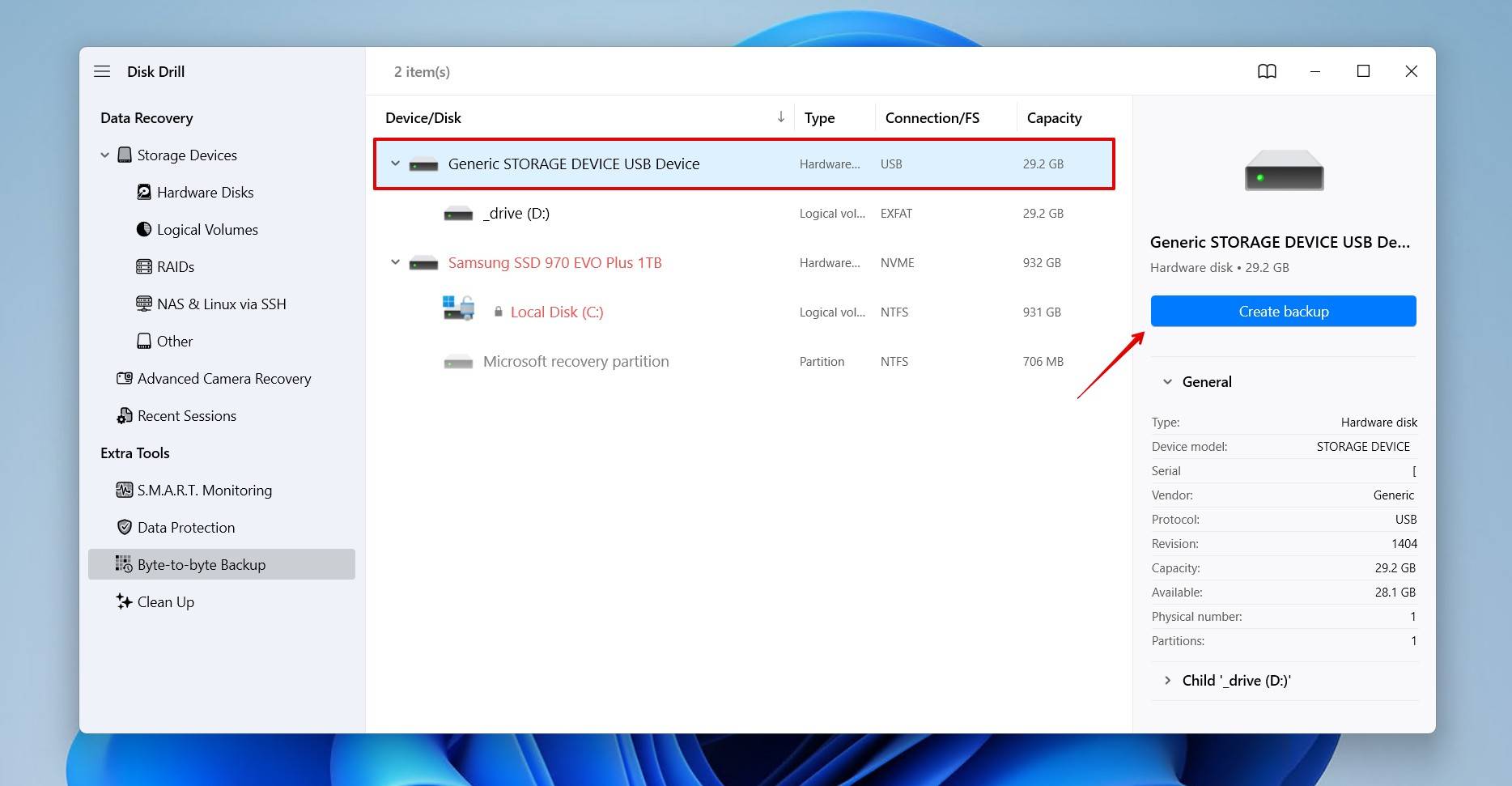The width and height of the screenshot is (1512, 786).
Task: Open the hamburger menu beside Disk Drill
Action: pyautogui.click(x=102, y=71)
